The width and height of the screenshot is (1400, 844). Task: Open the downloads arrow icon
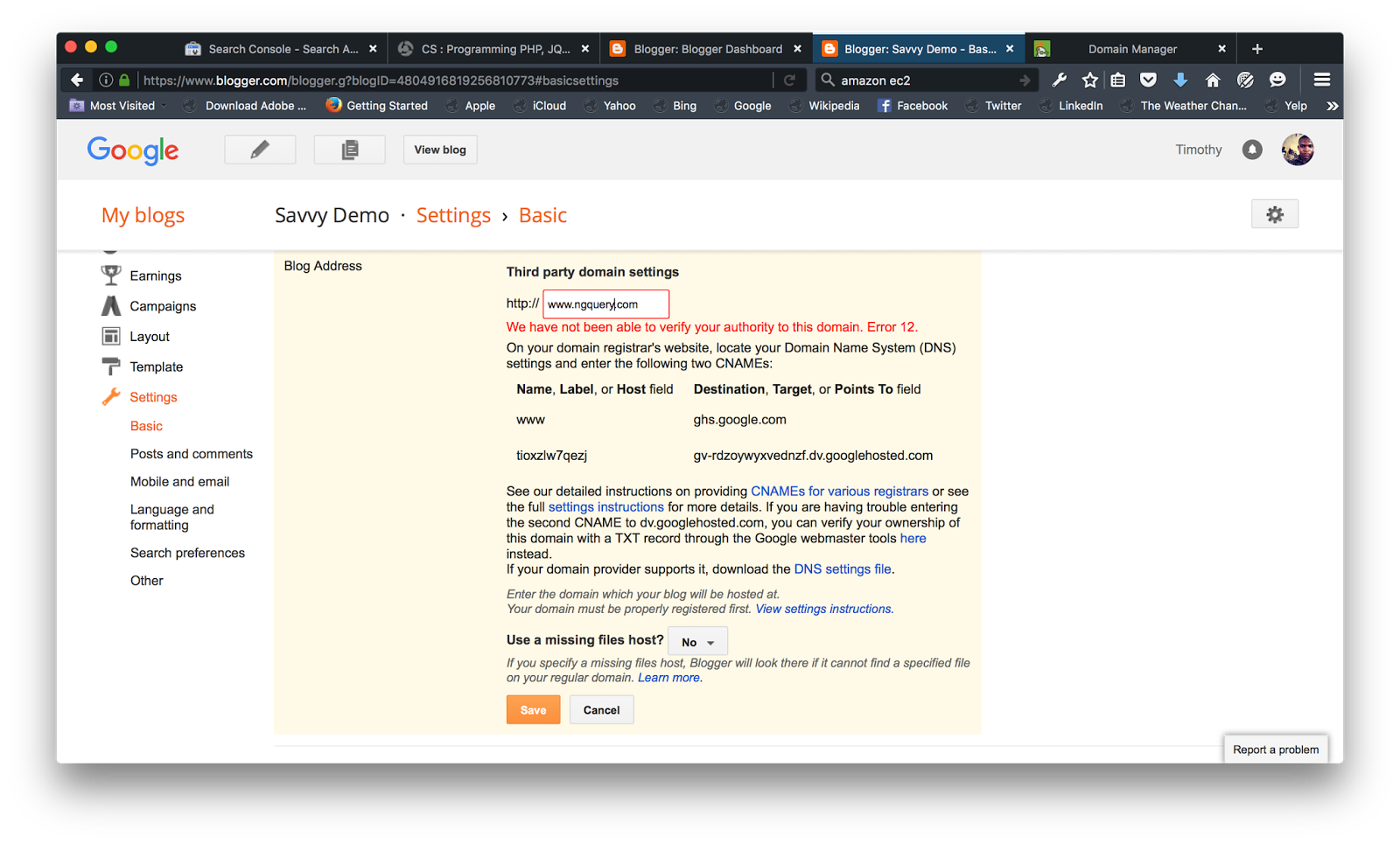click(x=1180, y=80)
